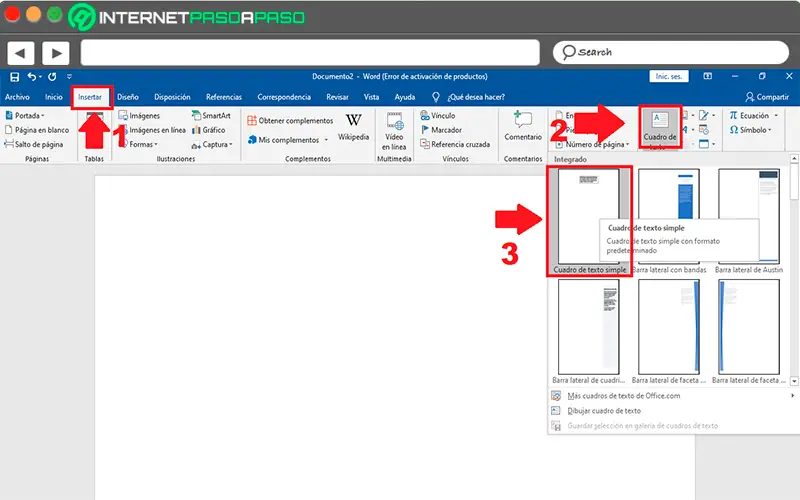
Task: Click Página en blanco to add blank page
Action: tap(37, 130)
